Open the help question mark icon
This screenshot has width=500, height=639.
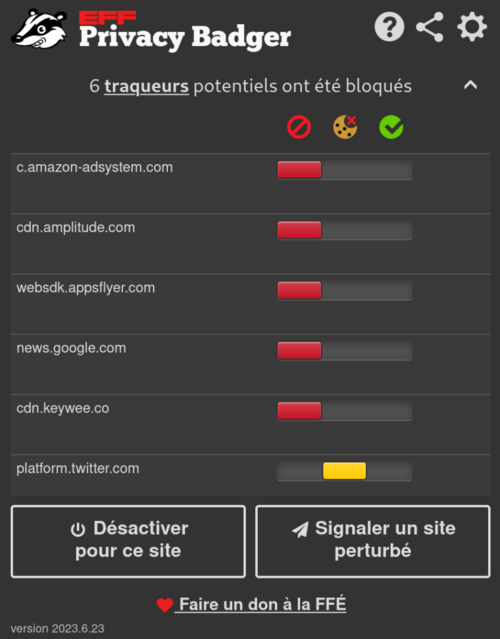(x=389, y=27)
